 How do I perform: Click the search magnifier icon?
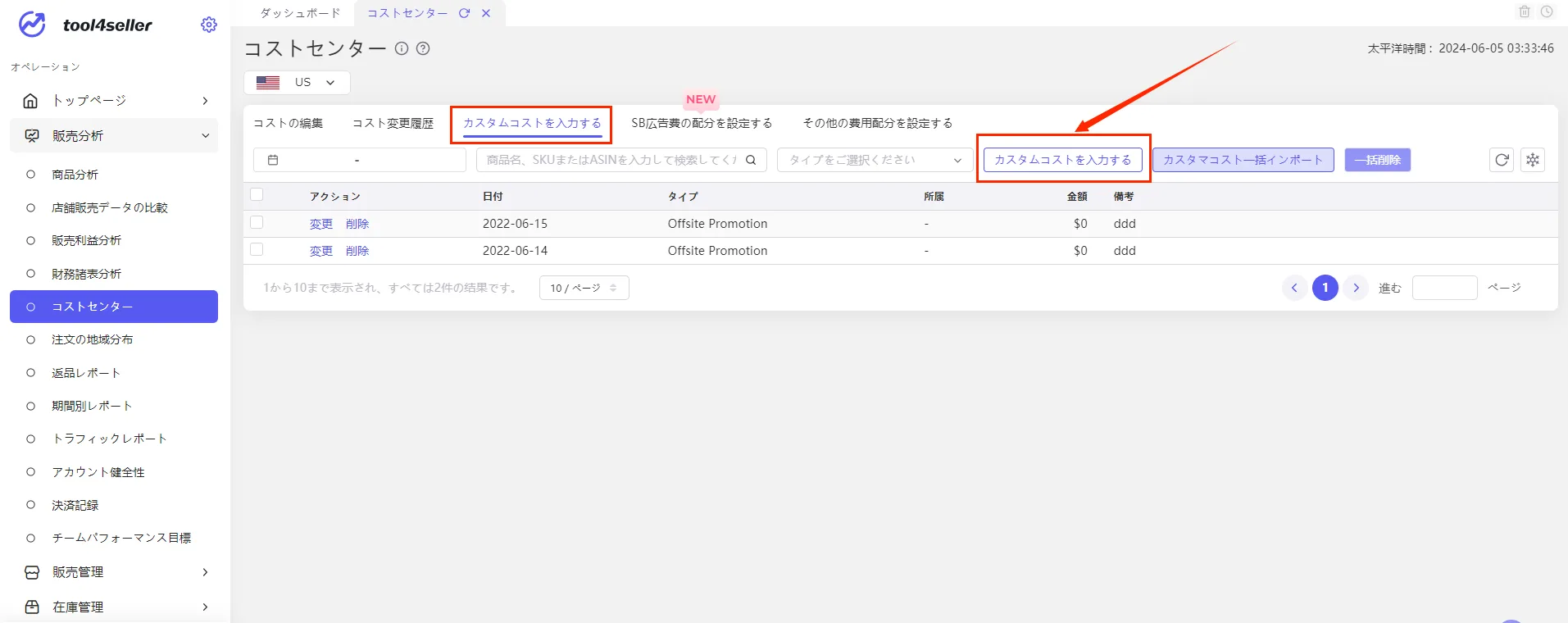[751, 160]
